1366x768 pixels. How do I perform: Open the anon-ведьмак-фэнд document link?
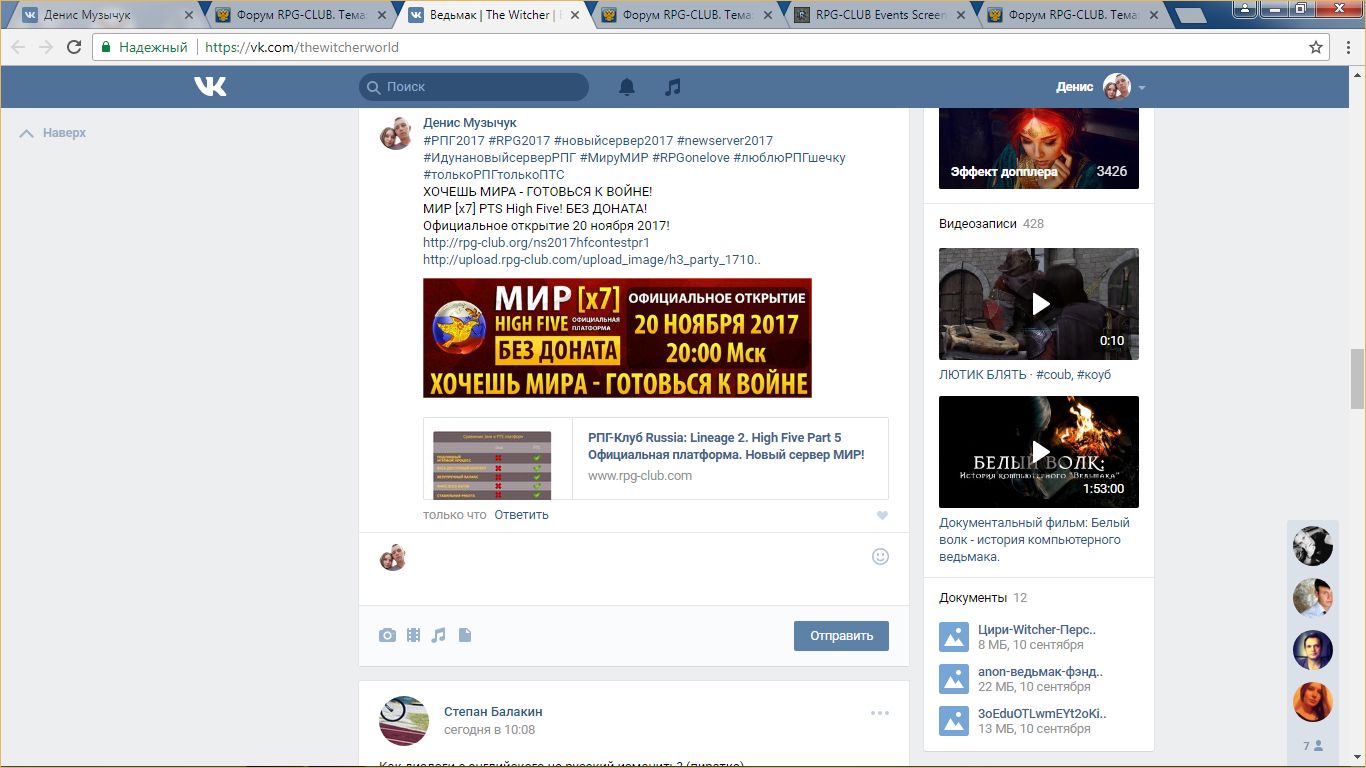pyautogui.click(x=1041, y=672)
